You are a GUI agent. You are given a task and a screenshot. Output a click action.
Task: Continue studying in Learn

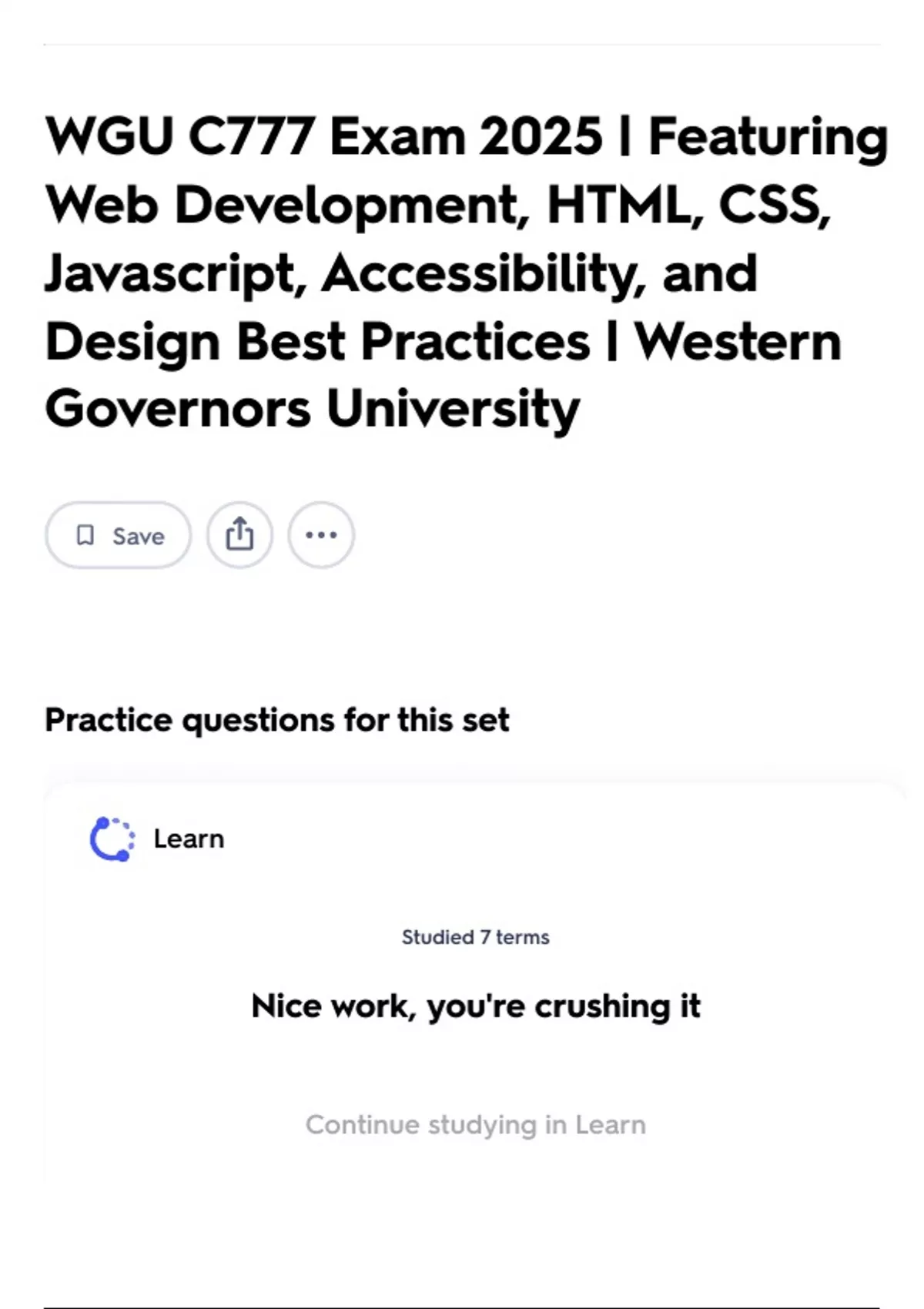(475, 1124)
